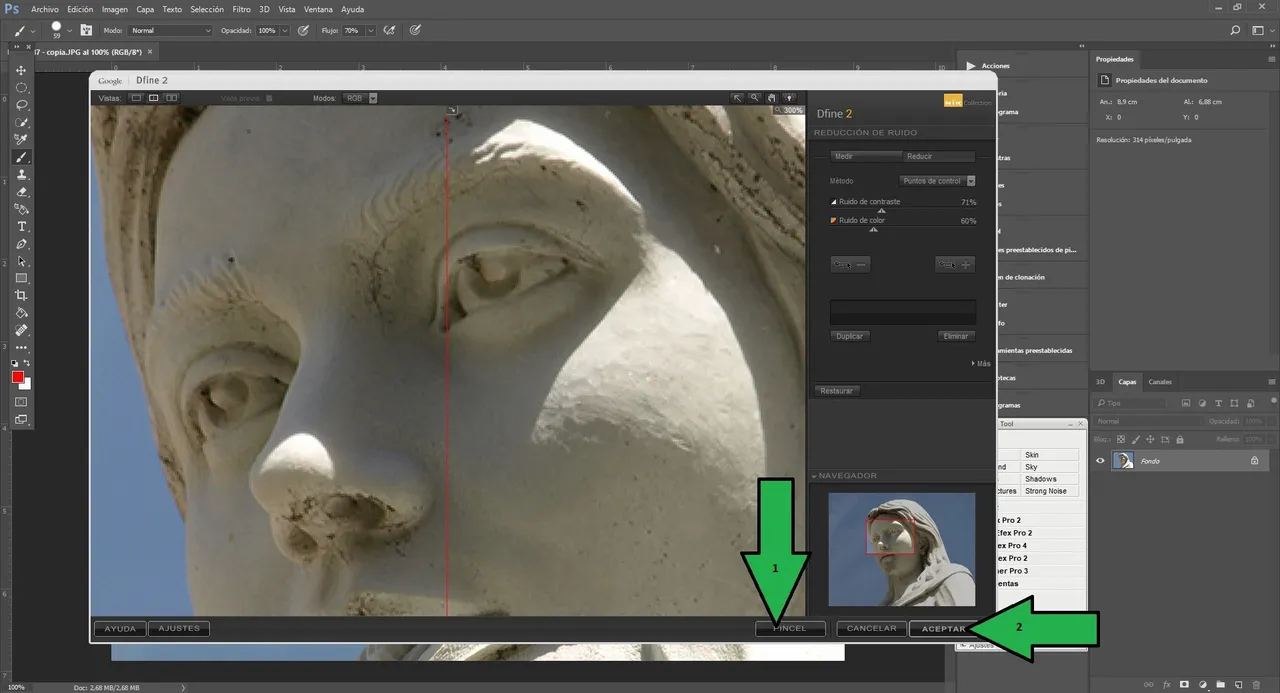This screenshot has height=693, width=1280.
Task: Select the Crop tool
Action: 21,296
